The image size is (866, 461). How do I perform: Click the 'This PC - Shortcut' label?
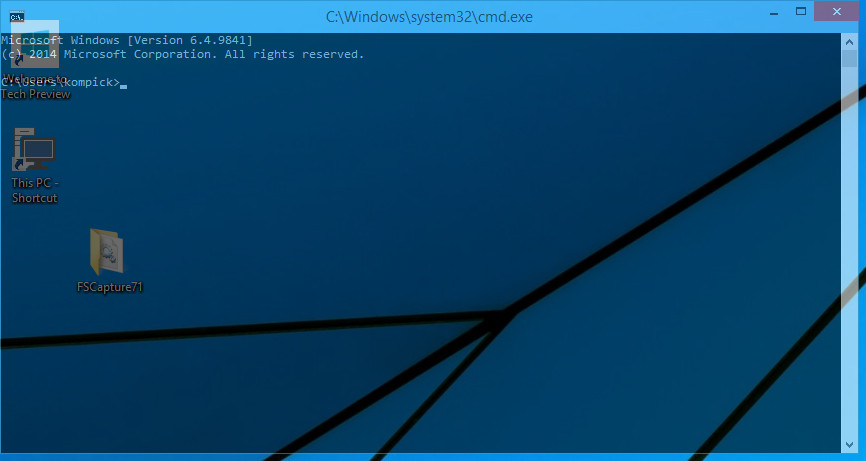[35, 190]
